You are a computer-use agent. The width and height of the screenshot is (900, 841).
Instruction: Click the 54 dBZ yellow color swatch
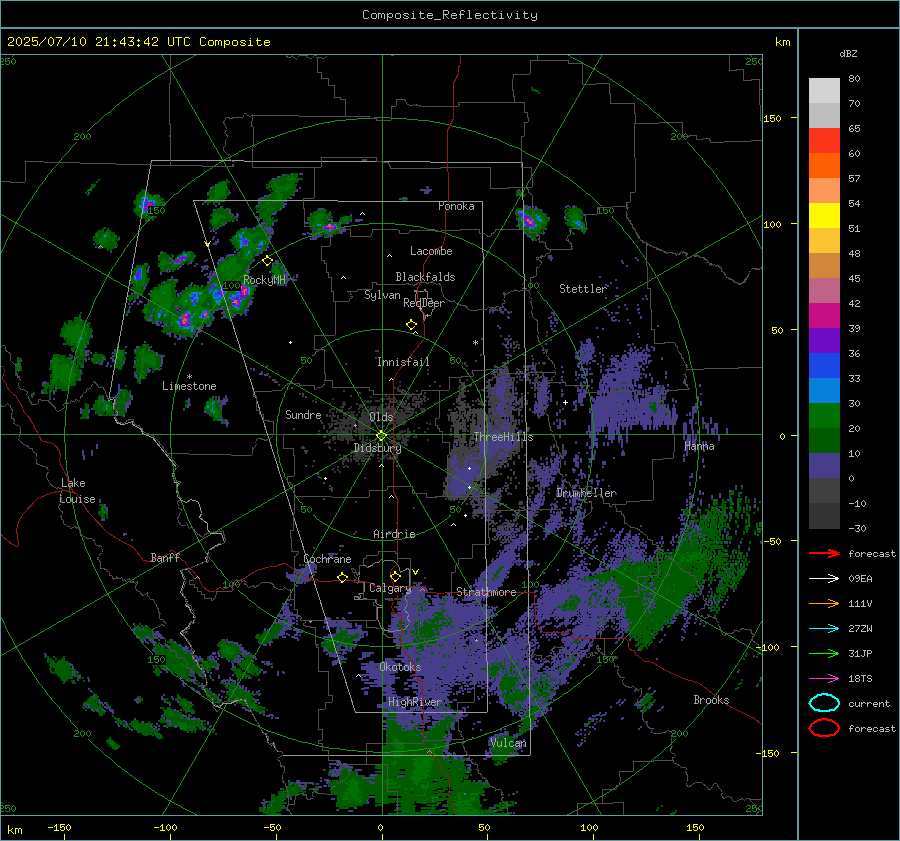point(824,216)
